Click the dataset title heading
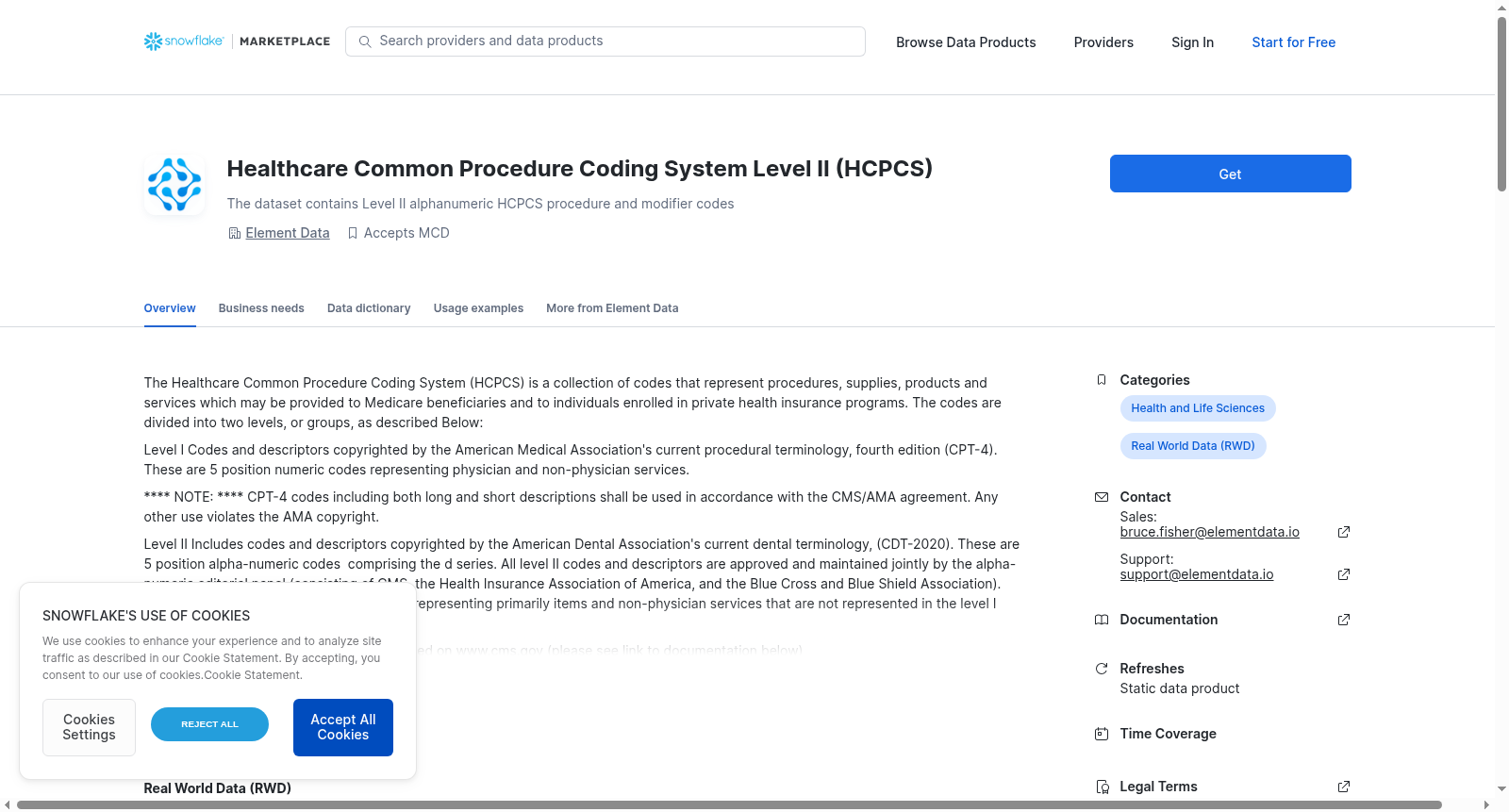The height and width of the screenshot is (812, 1509). click(x=579, y=169)
